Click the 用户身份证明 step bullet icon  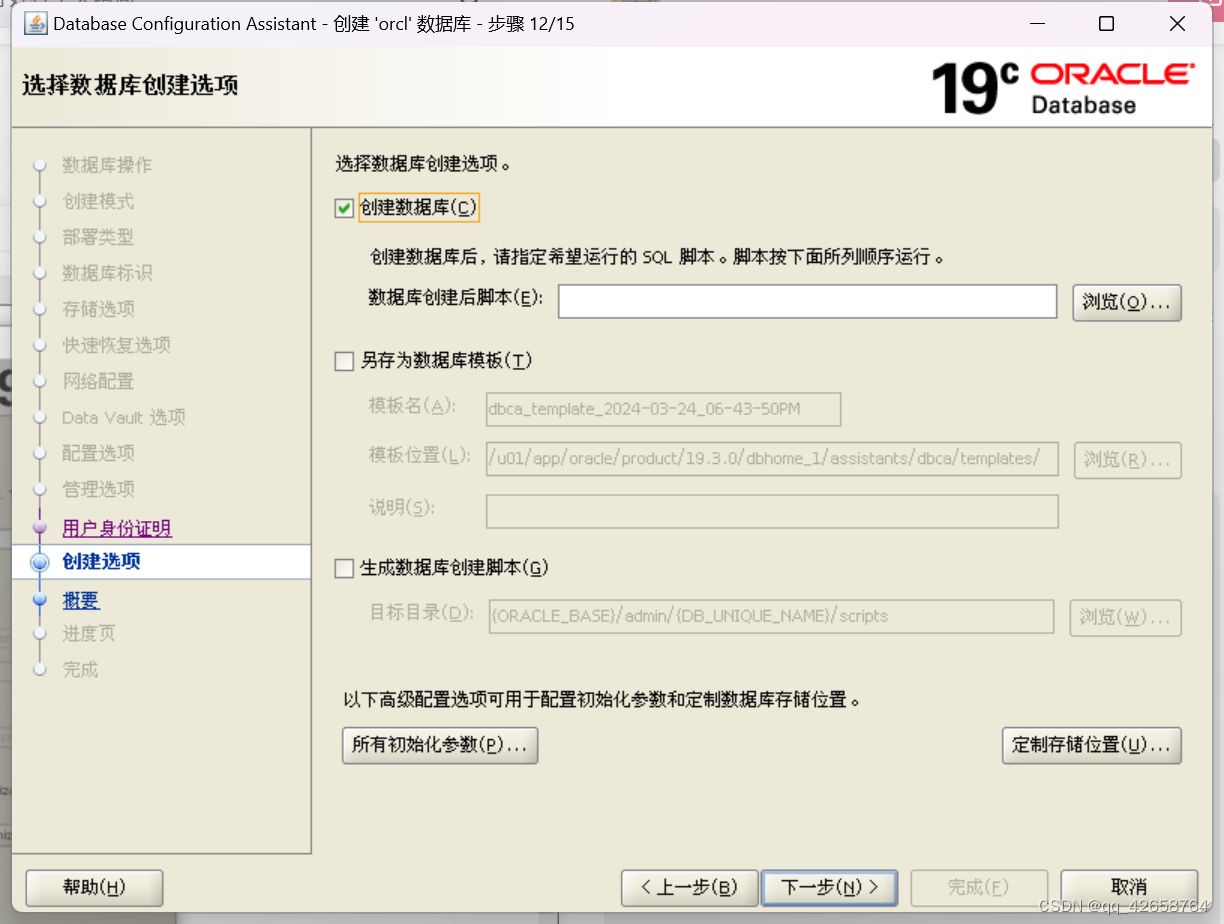[40, 527]
